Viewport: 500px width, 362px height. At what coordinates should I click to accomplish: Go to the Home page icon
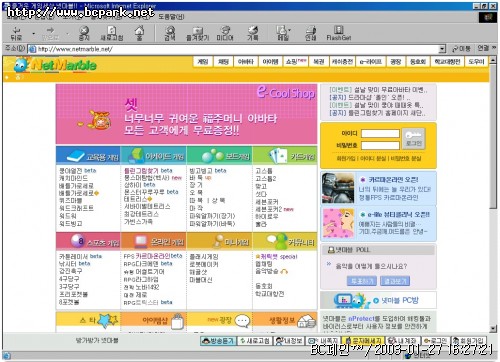pos(139,33)
